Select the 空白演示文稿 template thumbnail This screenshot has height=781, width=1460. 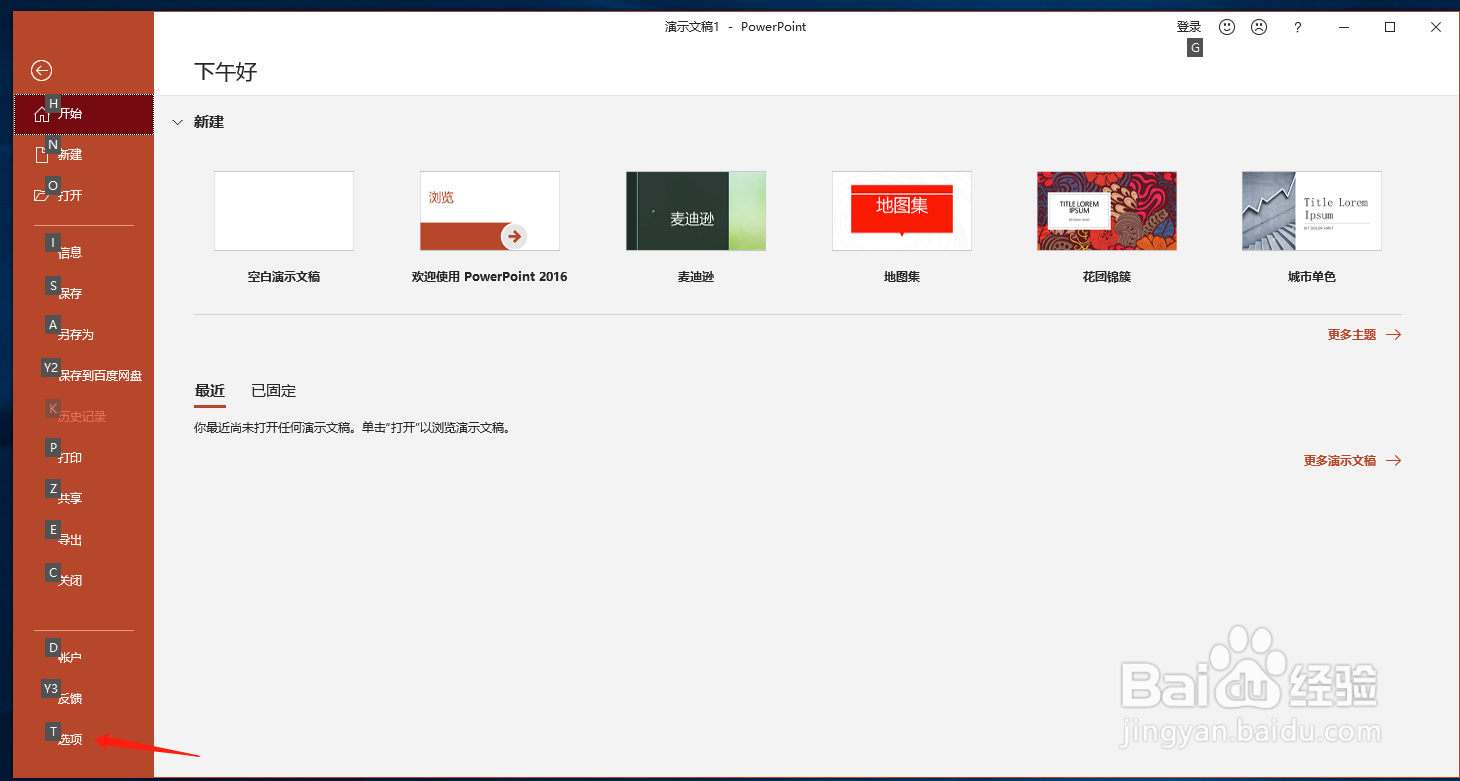click(284, 211)
